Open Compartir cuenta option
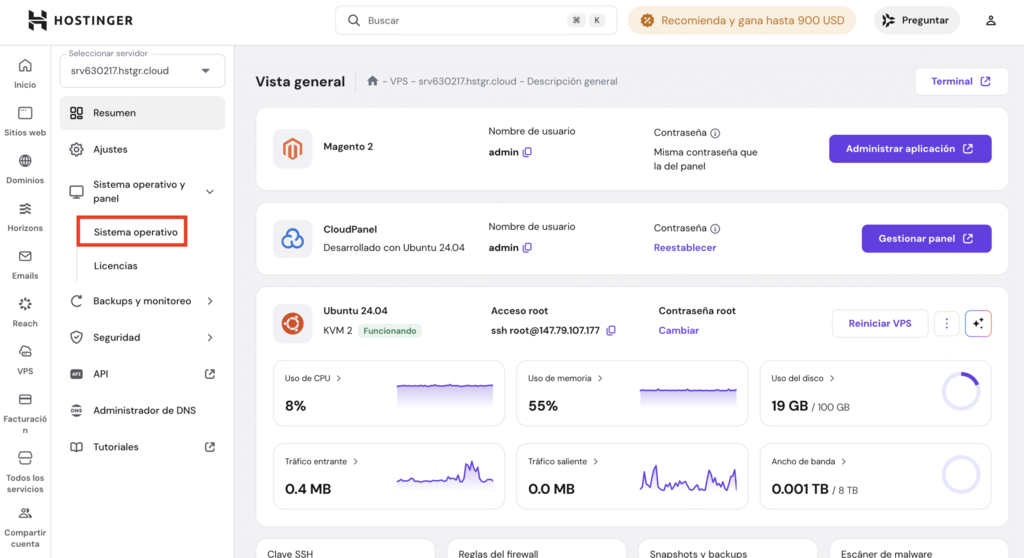Viewport: 1024px width, 558px height. tap(25, 527)
